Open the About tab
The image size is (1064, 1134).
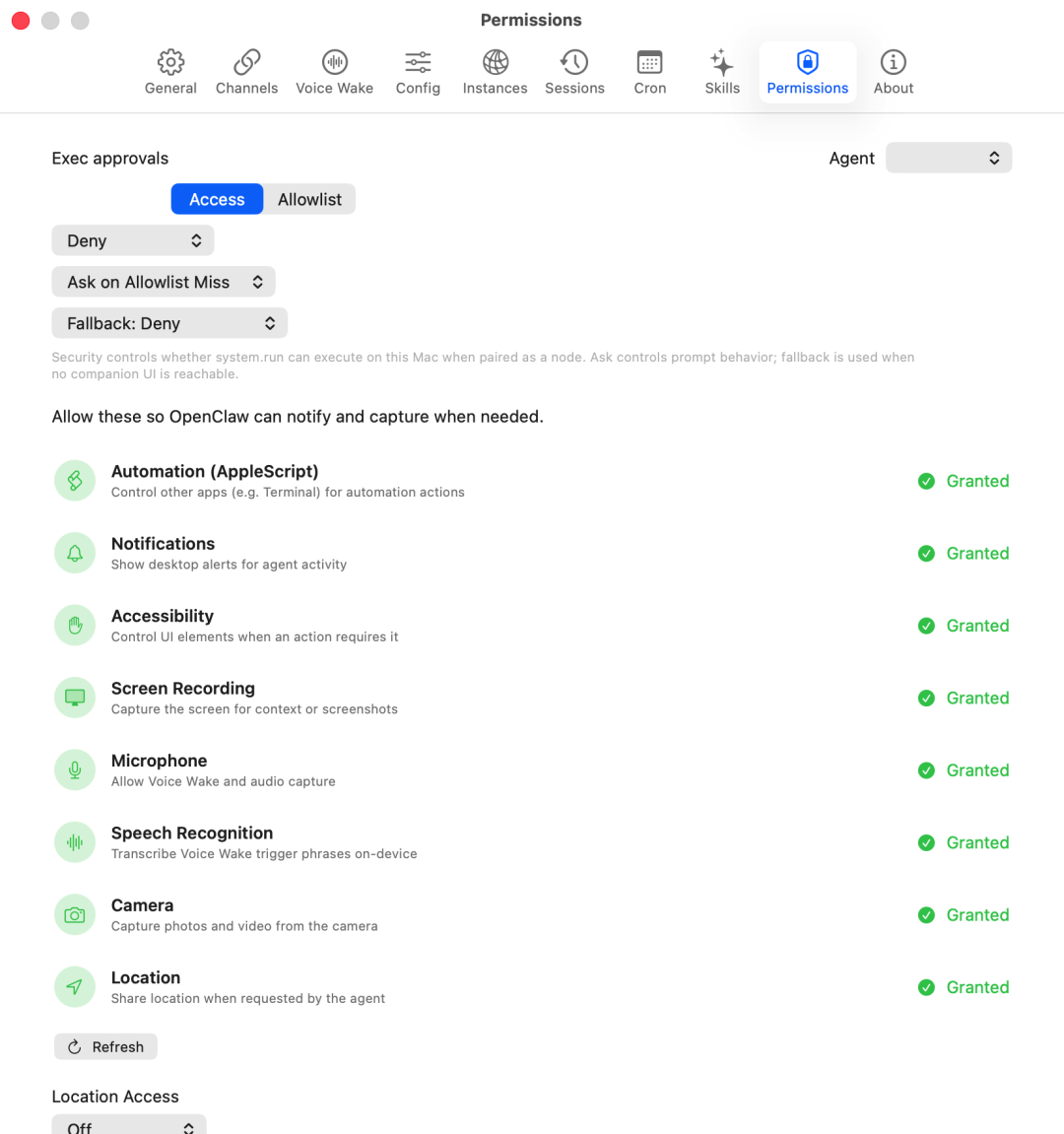coord(893,62)
